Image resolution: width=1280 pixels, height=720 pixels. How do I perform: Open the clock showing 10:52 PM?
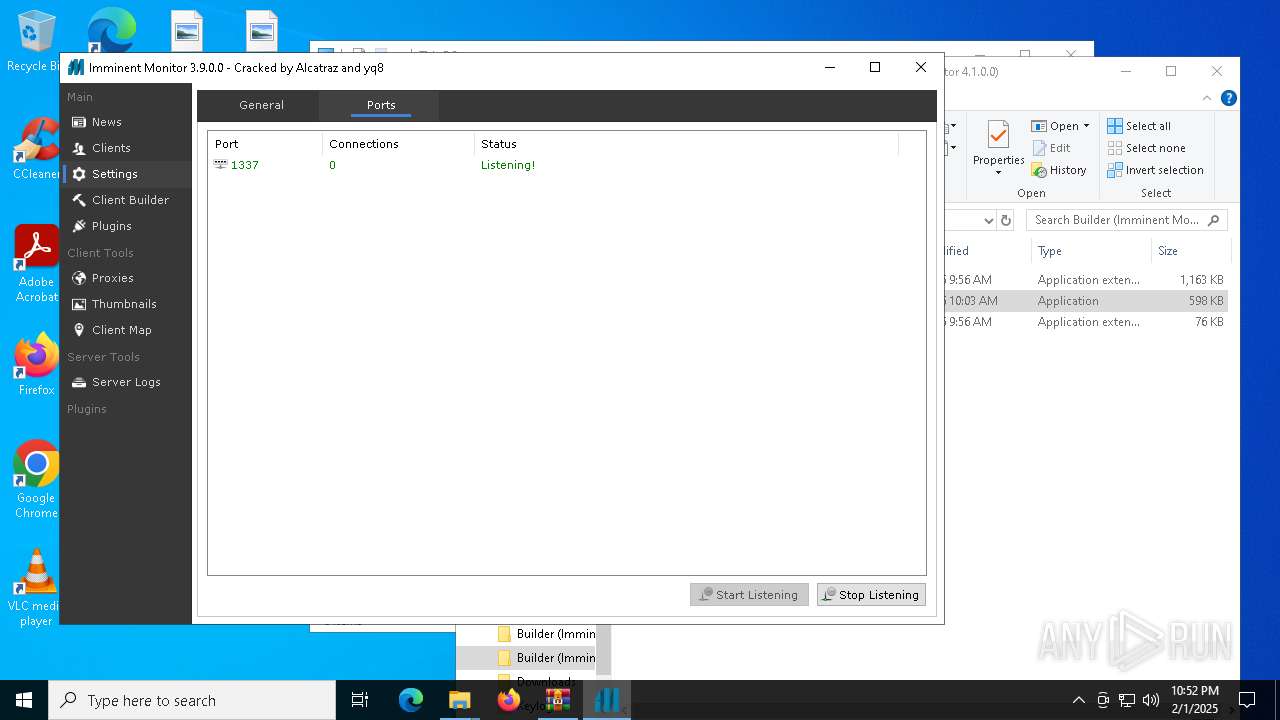coord(1195,700)
